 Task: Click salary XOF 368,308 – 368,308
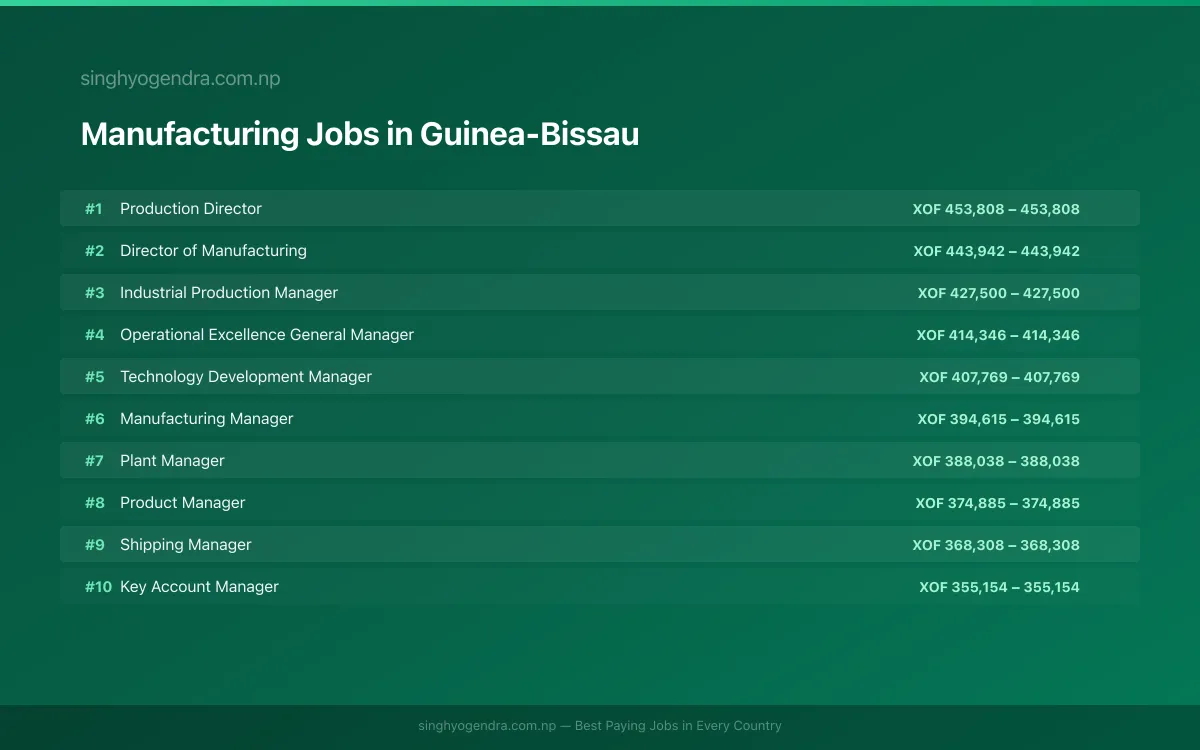pyautogui.click(x=996, y=545)
